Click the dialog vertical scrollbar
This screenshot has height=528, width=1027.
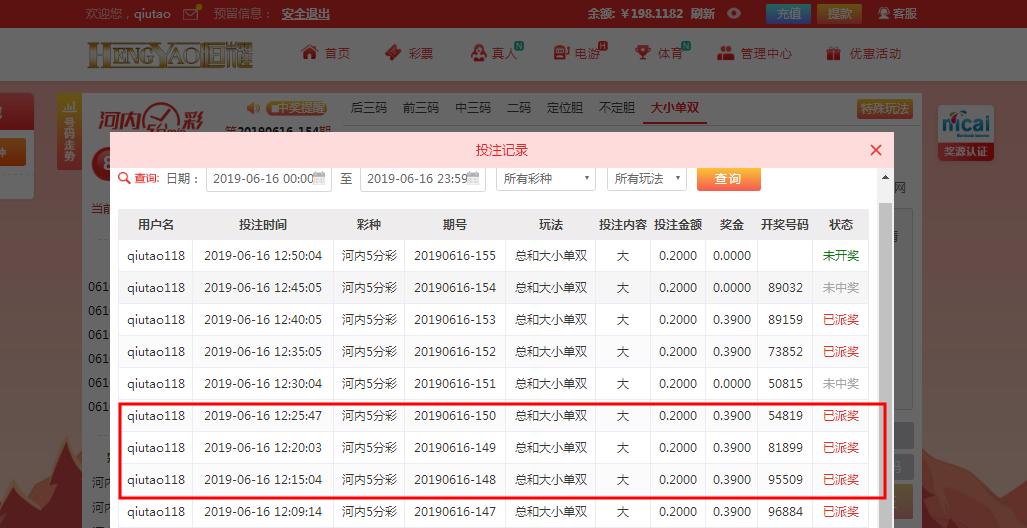coord(885,300)
